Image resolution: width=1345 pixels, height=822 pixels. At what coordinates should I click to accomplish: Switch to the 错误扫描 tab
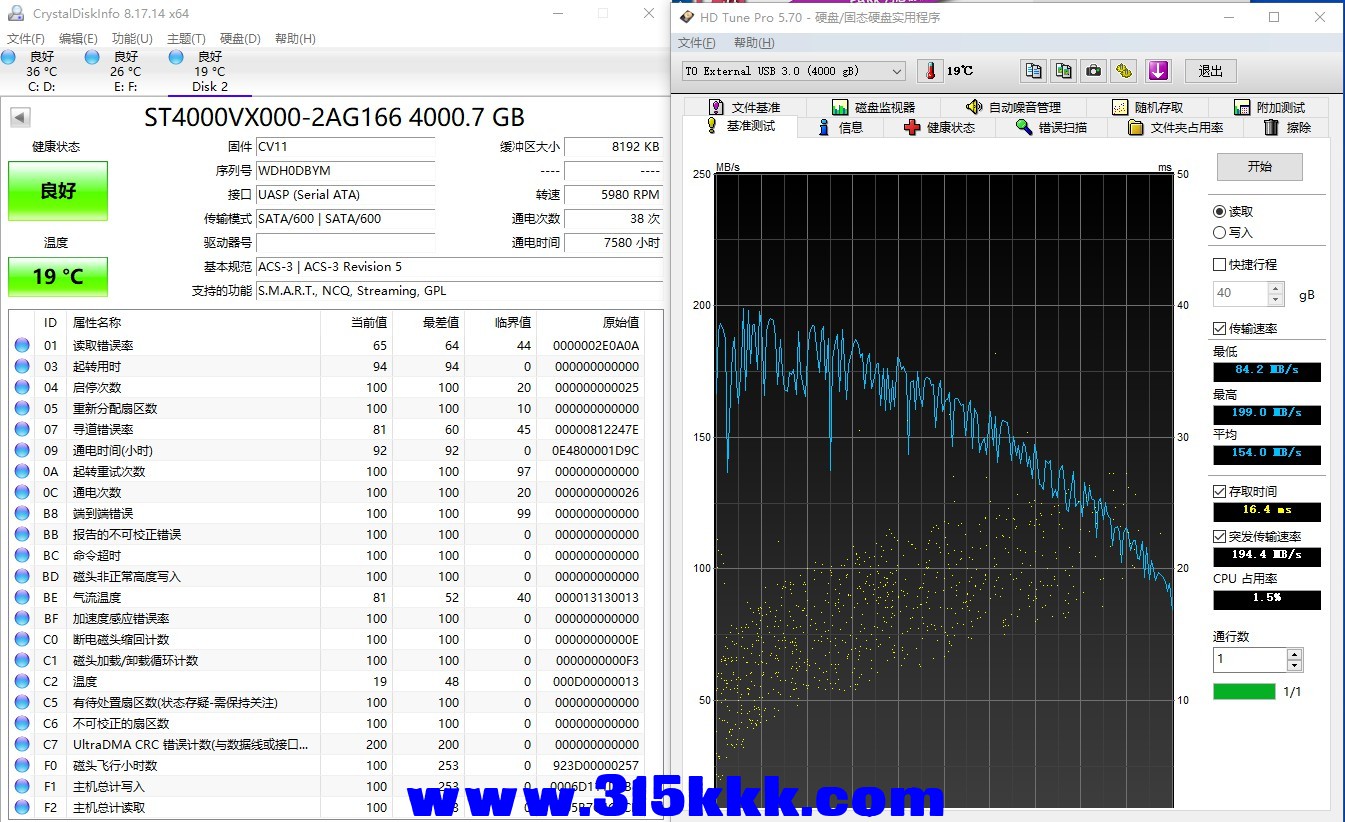point(1051,128)
